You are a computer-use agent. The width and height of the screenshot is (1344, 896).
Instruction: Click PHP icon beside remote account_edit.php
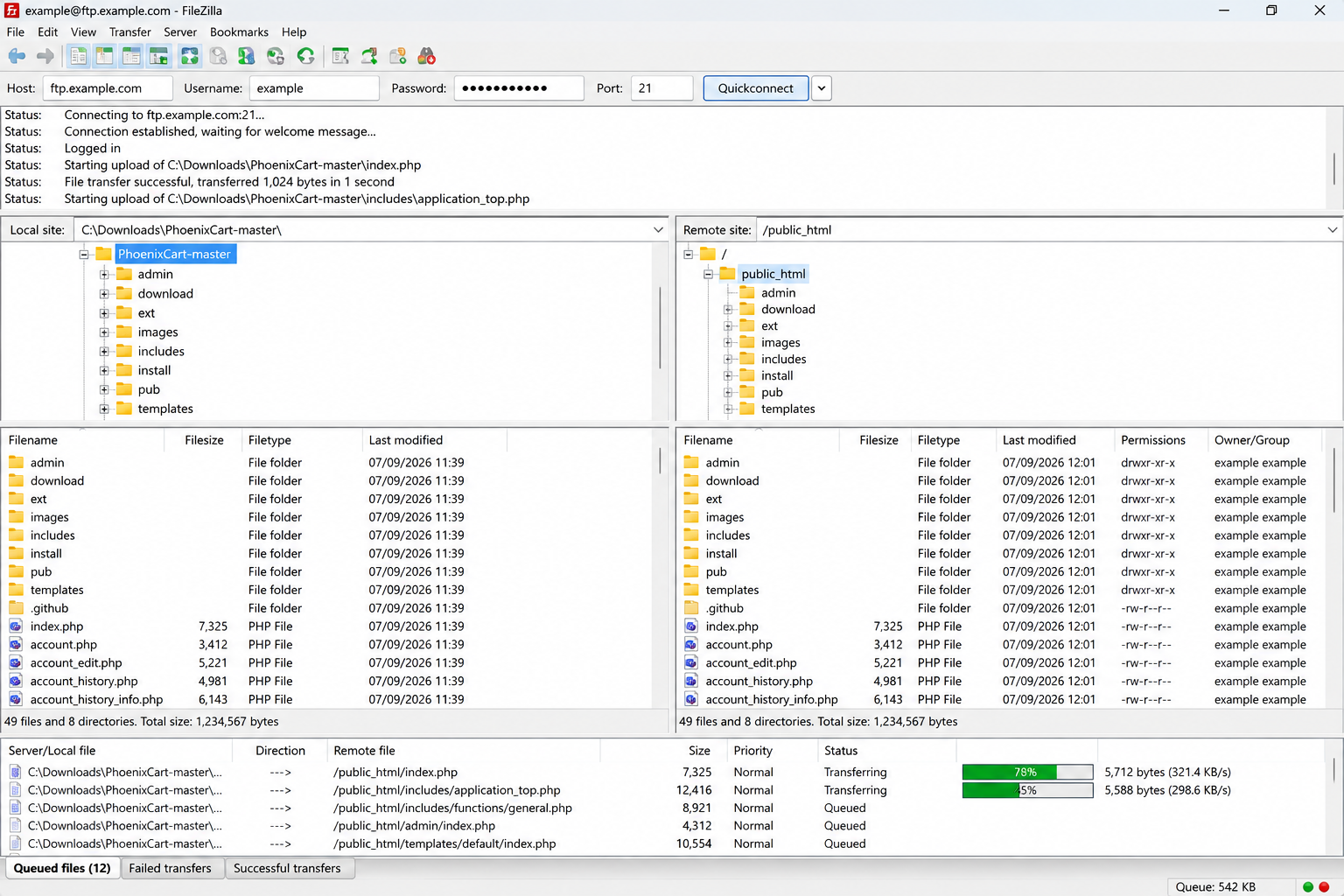pyautogui.click(x=691, y=663)
